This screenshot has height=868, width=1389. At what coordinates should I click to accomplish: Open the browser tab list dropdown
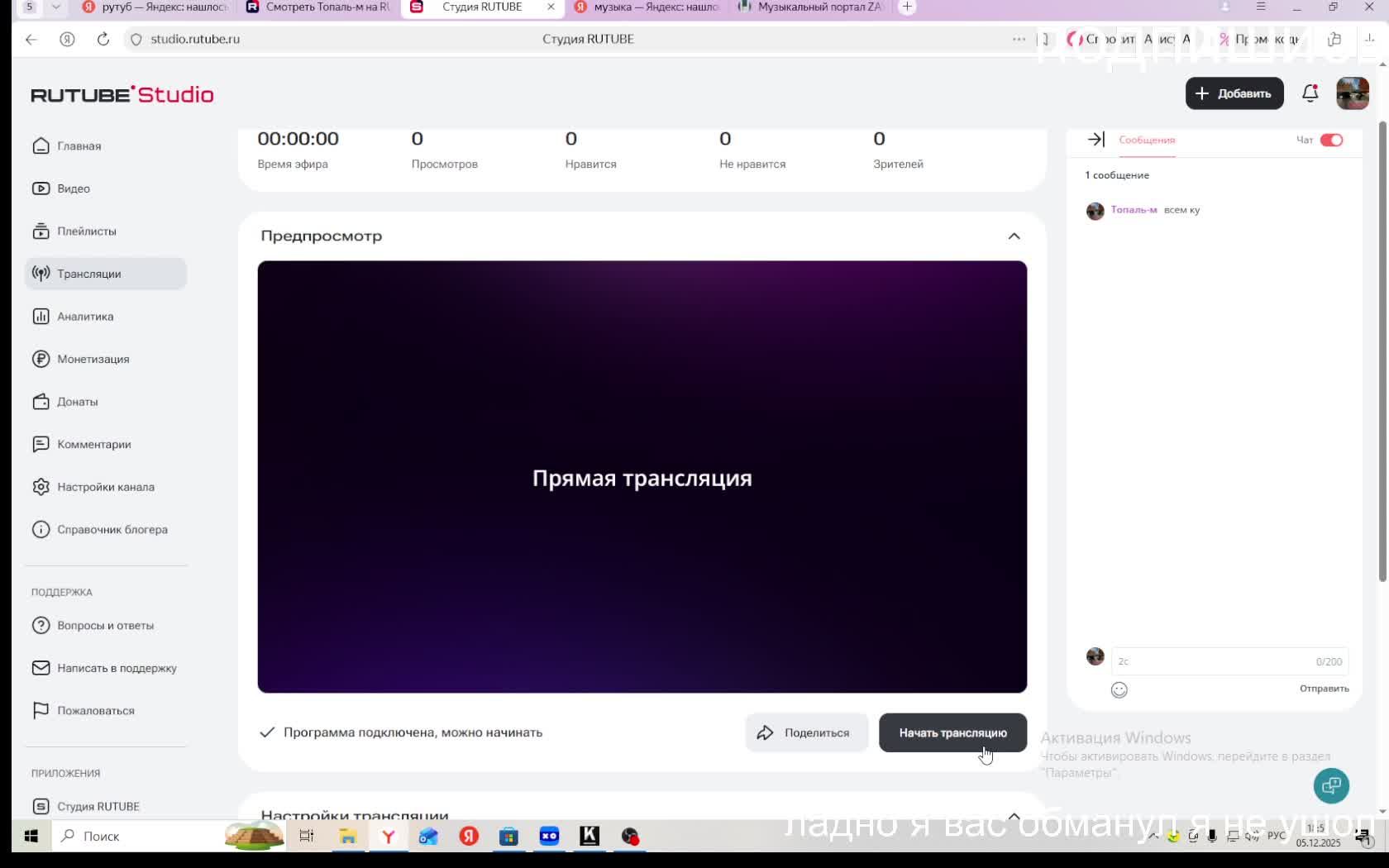pyautogui.click(x=55, y=7)
